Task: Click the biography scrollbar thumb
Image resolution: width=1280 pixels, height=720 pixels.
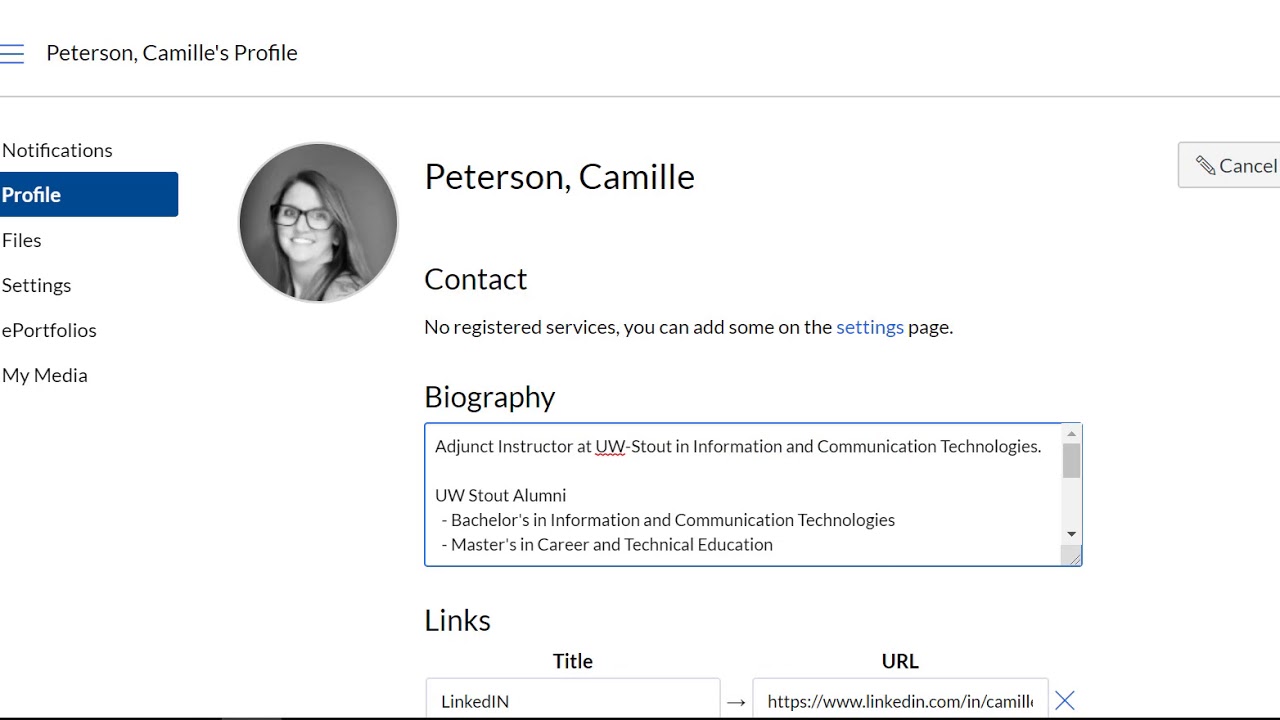Action: tap(1071, 461)
